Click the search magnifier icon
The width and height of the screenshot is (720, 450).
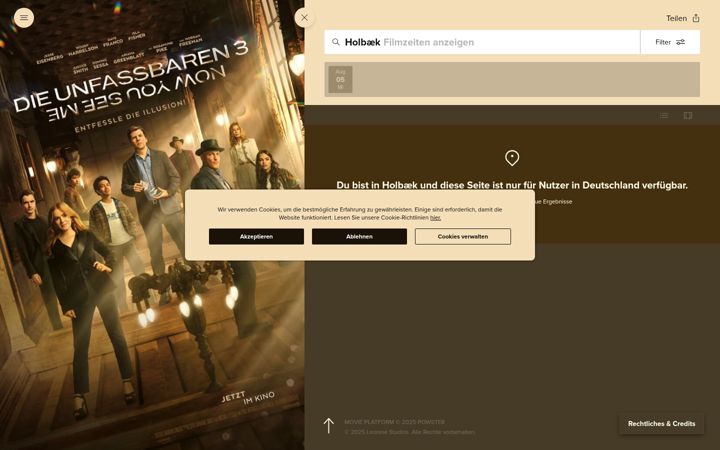336,42
